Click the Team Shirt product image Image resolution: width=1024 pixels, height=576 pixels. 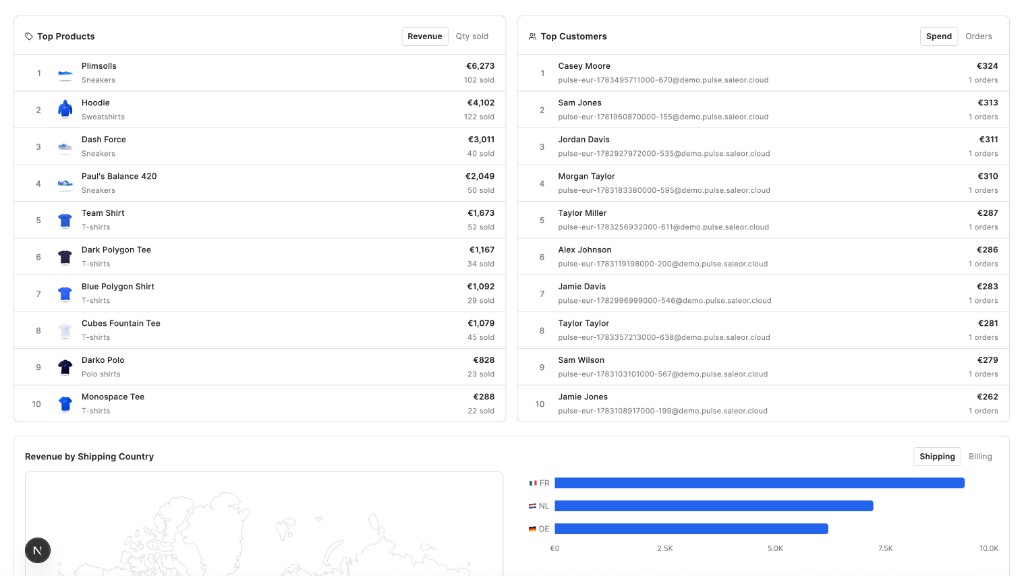[65, 220]
